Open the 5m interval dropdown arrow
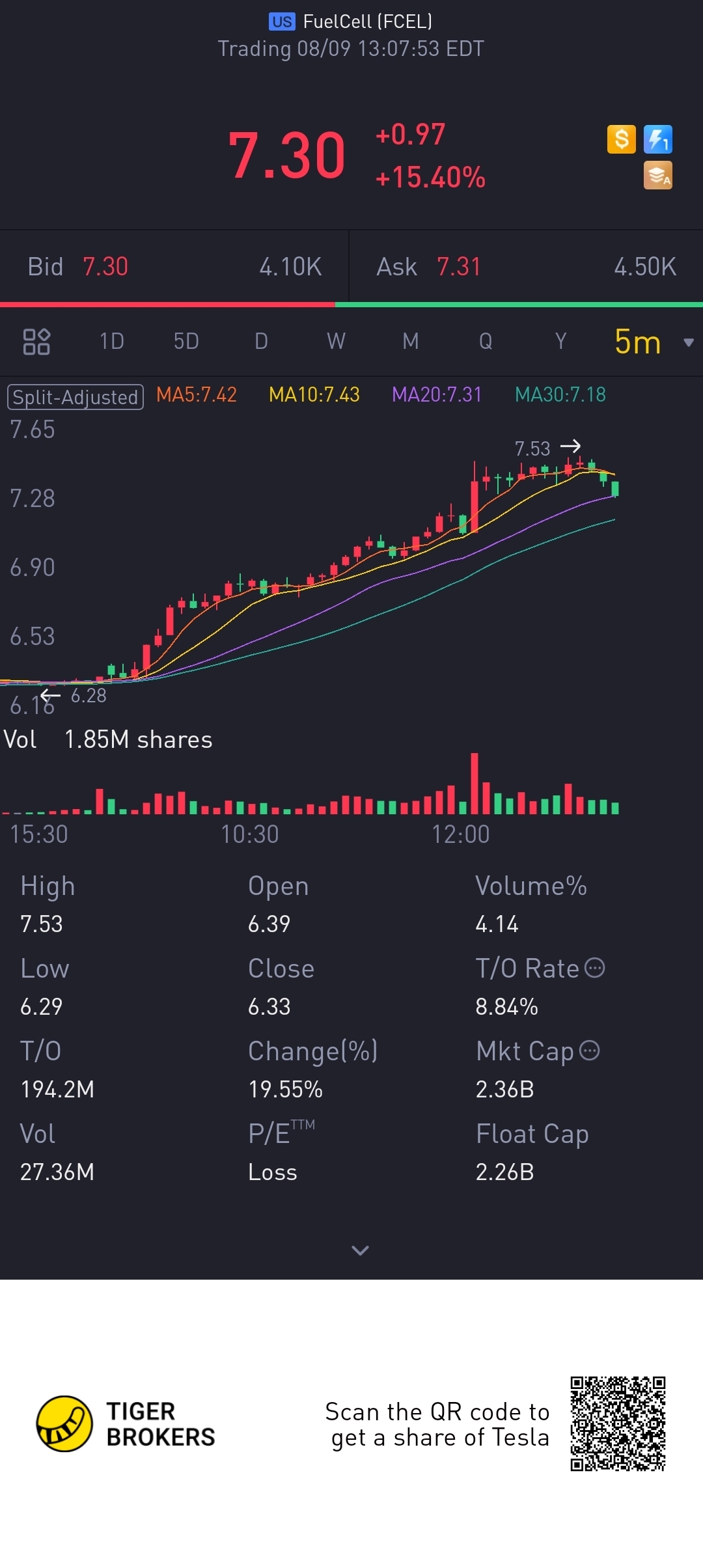Image resolution: width=703 pixels, height=1568 pixels. pyautogui.click(x=688, y=342)
